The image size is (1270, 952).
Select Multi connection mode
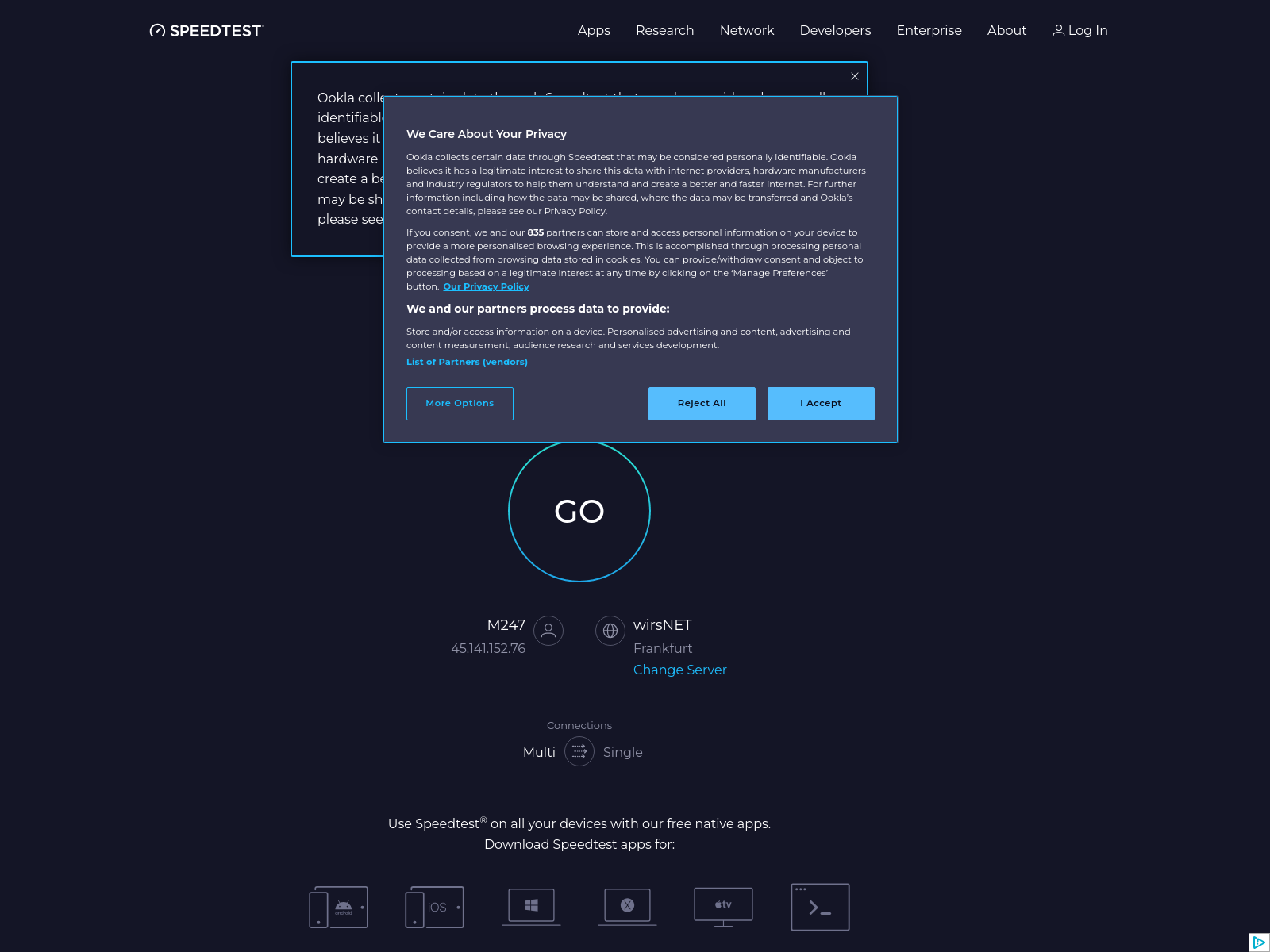click(x=539, y=752)
